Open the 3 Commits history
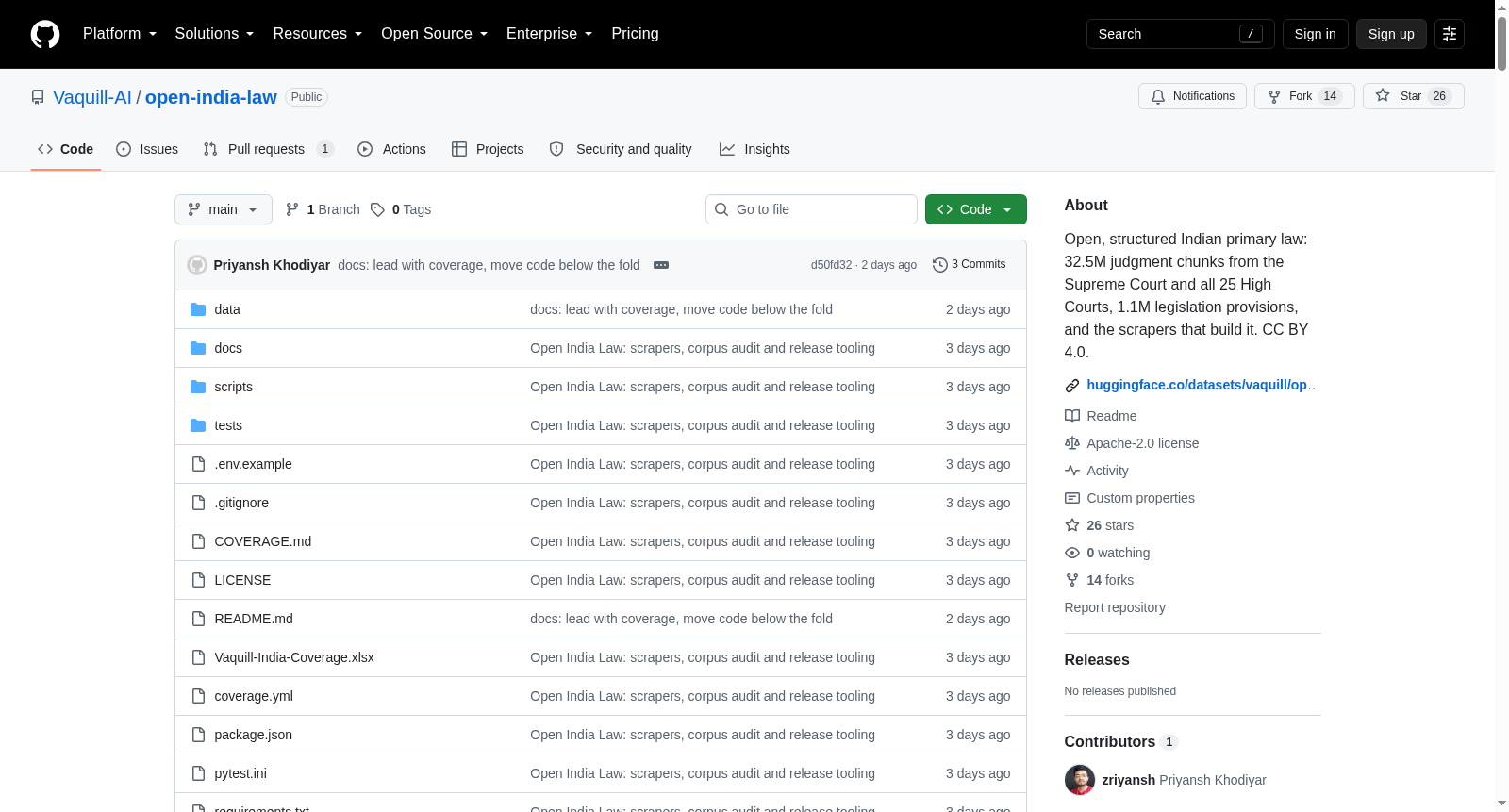1509x812 pixels. [x=969, y=265]
